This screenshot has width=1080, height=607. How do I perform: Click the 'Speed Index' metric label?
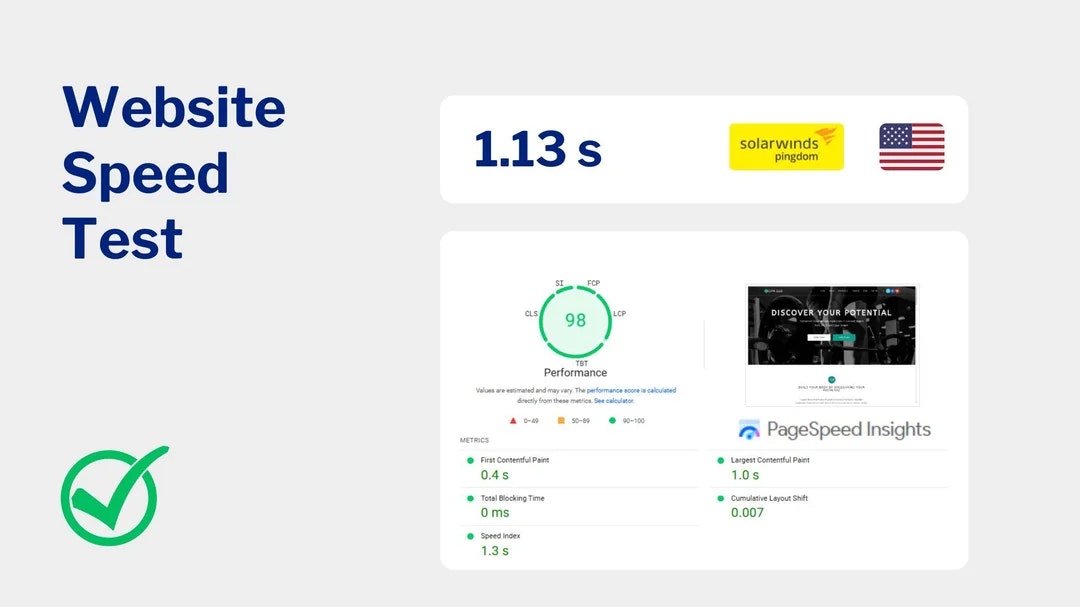tap(500, 536)
